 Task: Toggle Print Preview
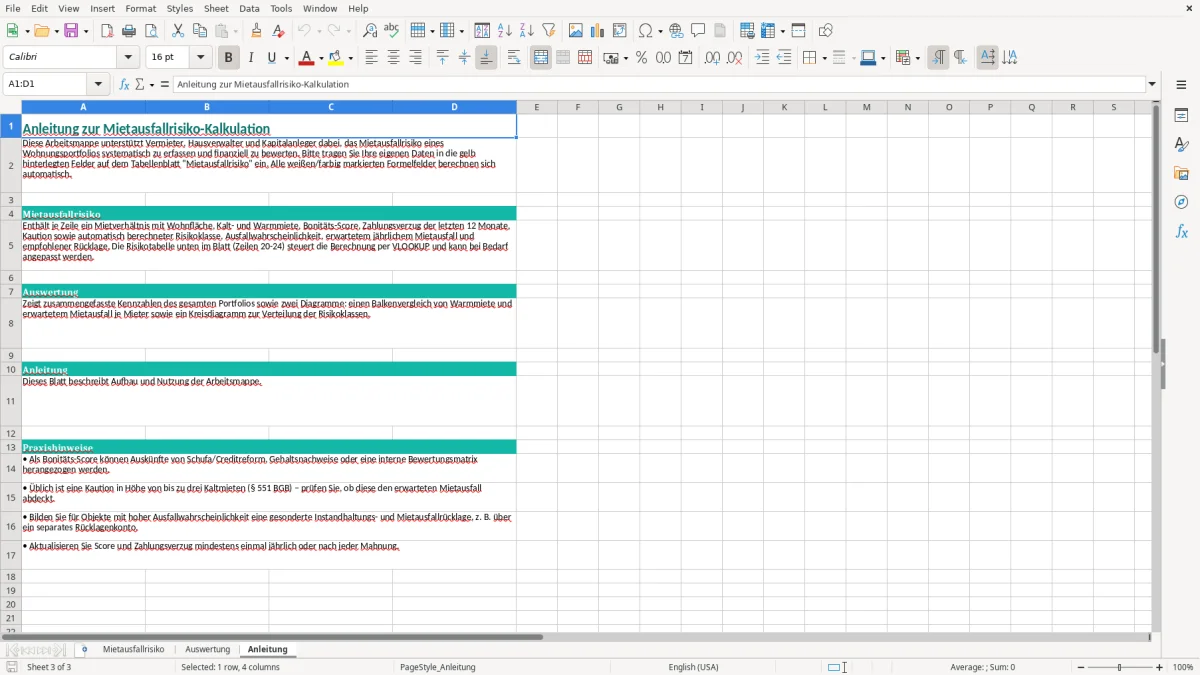(151, 31)
